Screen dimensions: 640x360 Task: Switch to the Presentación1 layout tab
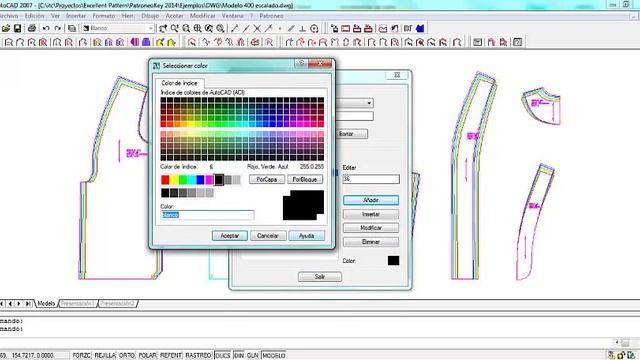[78, 304]
